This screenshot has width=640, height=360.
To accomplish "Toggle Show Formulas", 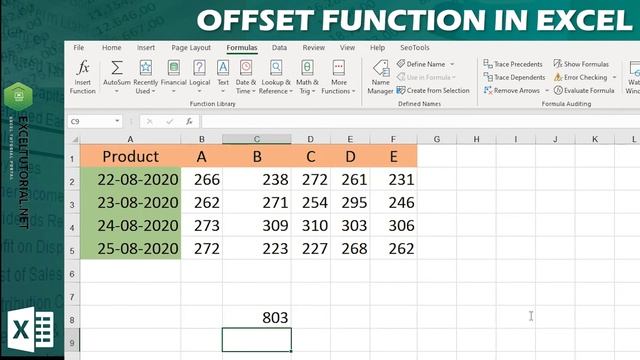I will click(x=581, y=64).
